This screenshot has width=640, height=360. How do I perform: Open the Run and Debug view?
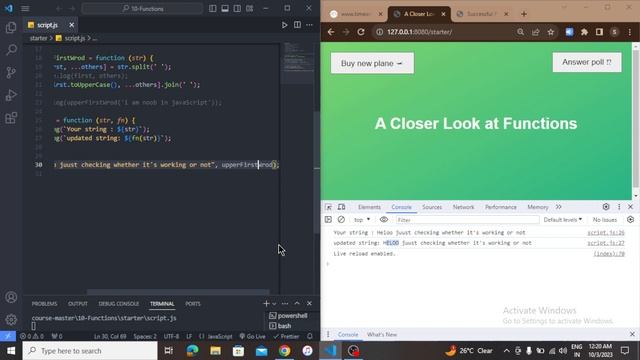11,95
